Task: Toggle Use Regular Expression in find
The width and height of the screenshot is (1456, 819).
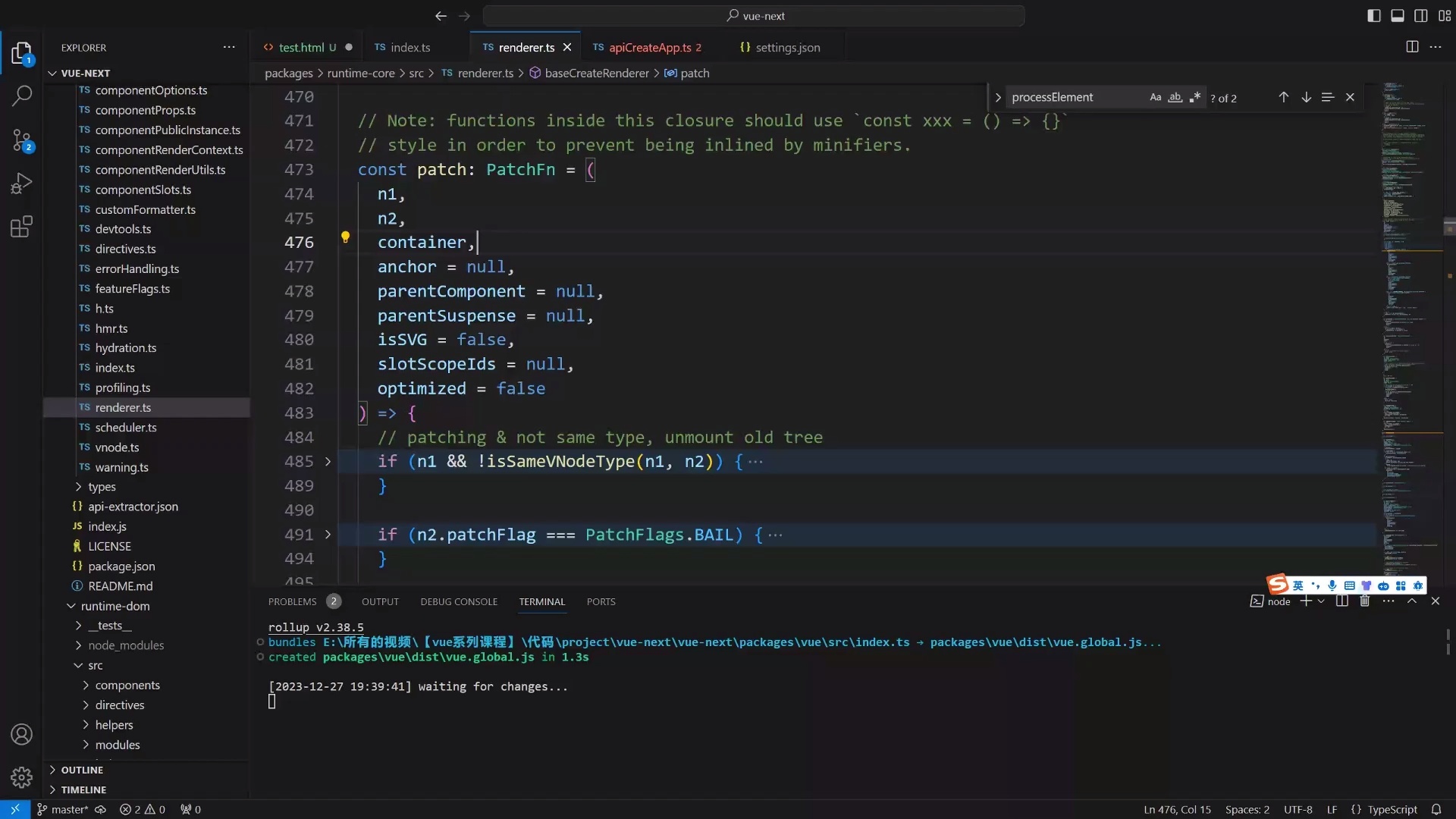Action: (1195, 97)
